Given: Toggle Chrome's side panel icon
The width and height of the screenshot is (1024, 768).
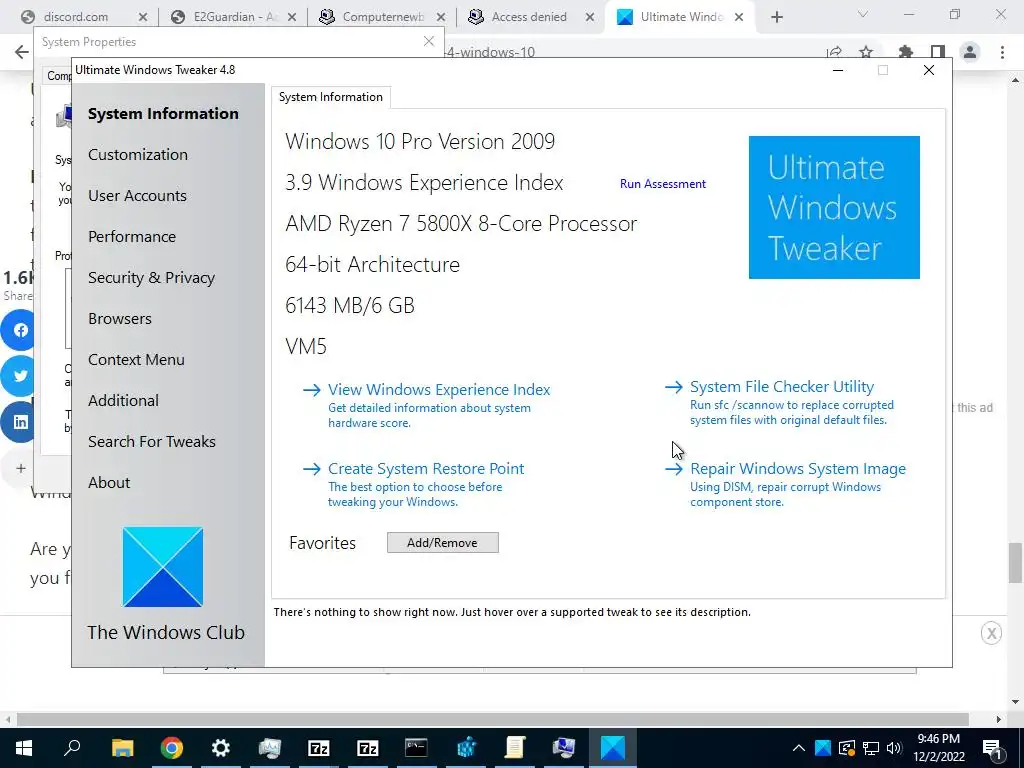Looking at the screenshot, I should 938,52.
